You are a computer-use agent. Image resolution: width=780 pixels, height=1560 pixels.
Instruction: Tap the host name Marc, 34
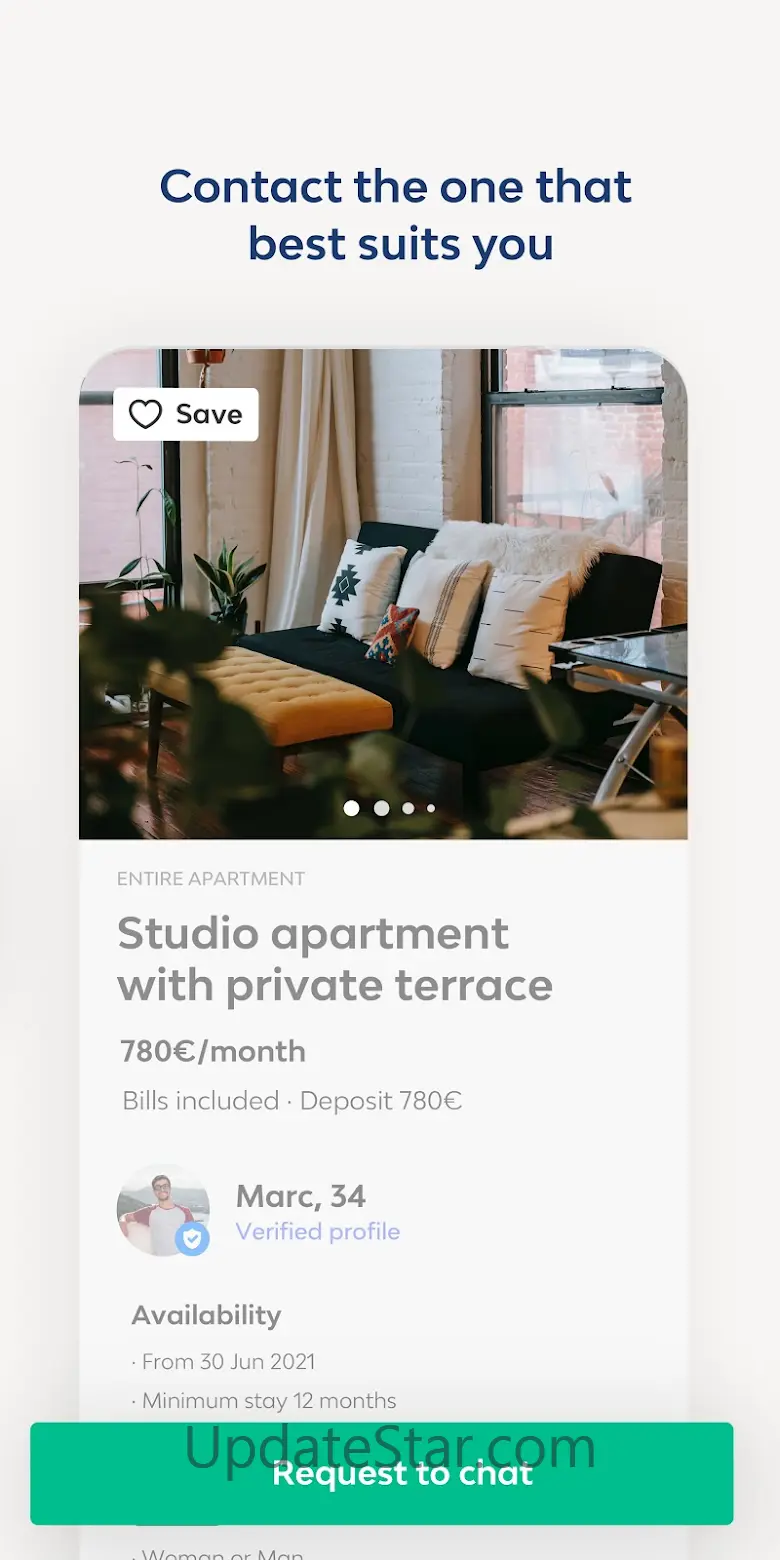point(301,1196)
